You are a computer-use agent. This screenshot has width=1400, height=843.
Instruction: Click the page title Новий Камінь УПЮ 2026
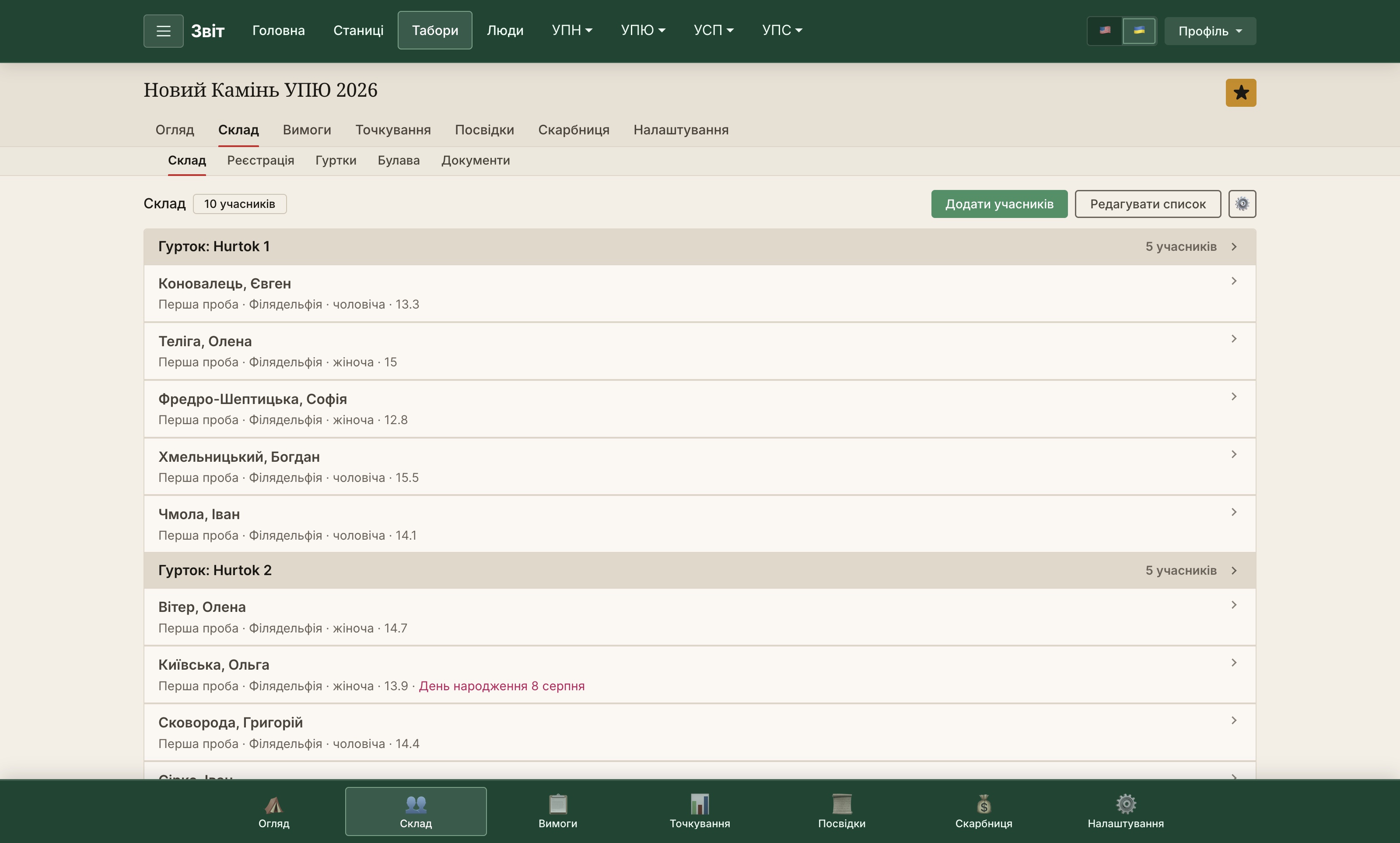click(261, 90)
